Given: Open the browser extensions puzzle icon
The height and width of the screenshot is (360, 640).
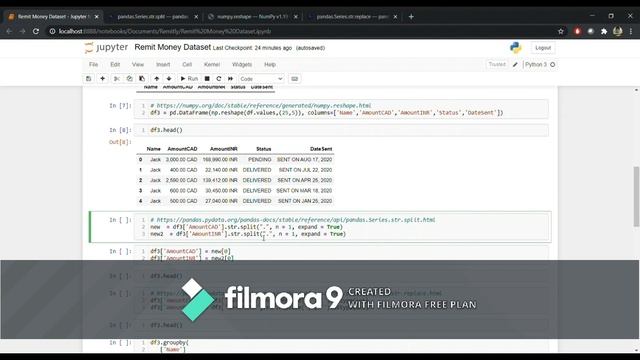Looking at the screenshot, I should [x=604, y=31].
